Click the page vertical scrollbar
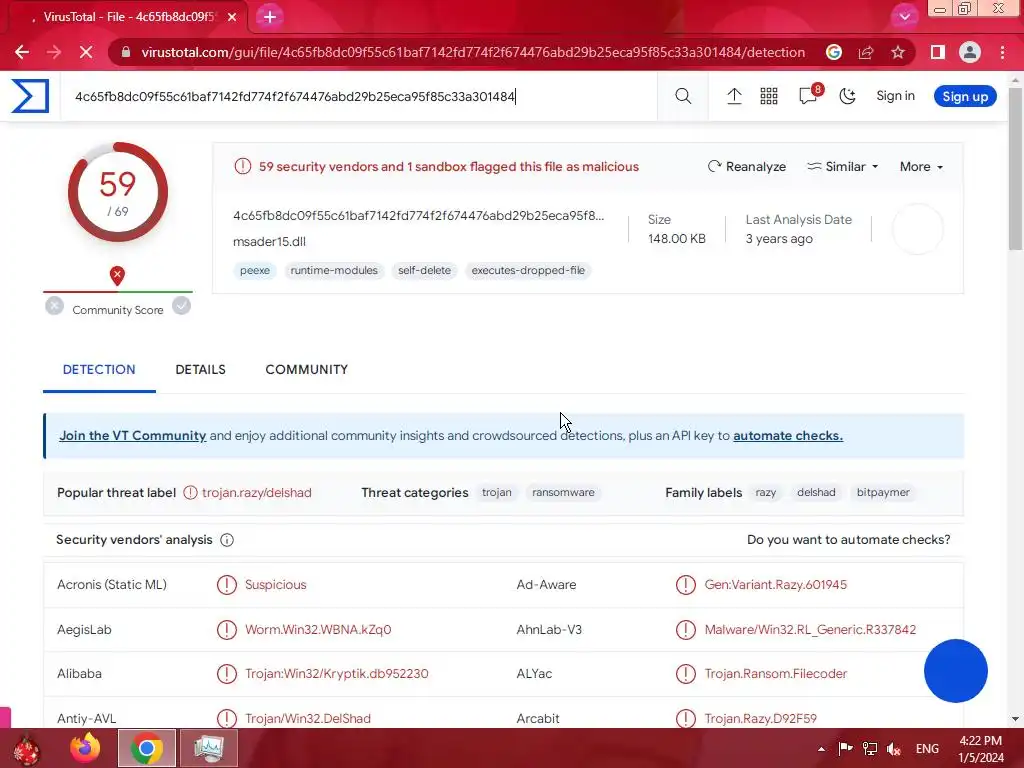Screen dimensions: 1024x768 [x=1015, y=168]
